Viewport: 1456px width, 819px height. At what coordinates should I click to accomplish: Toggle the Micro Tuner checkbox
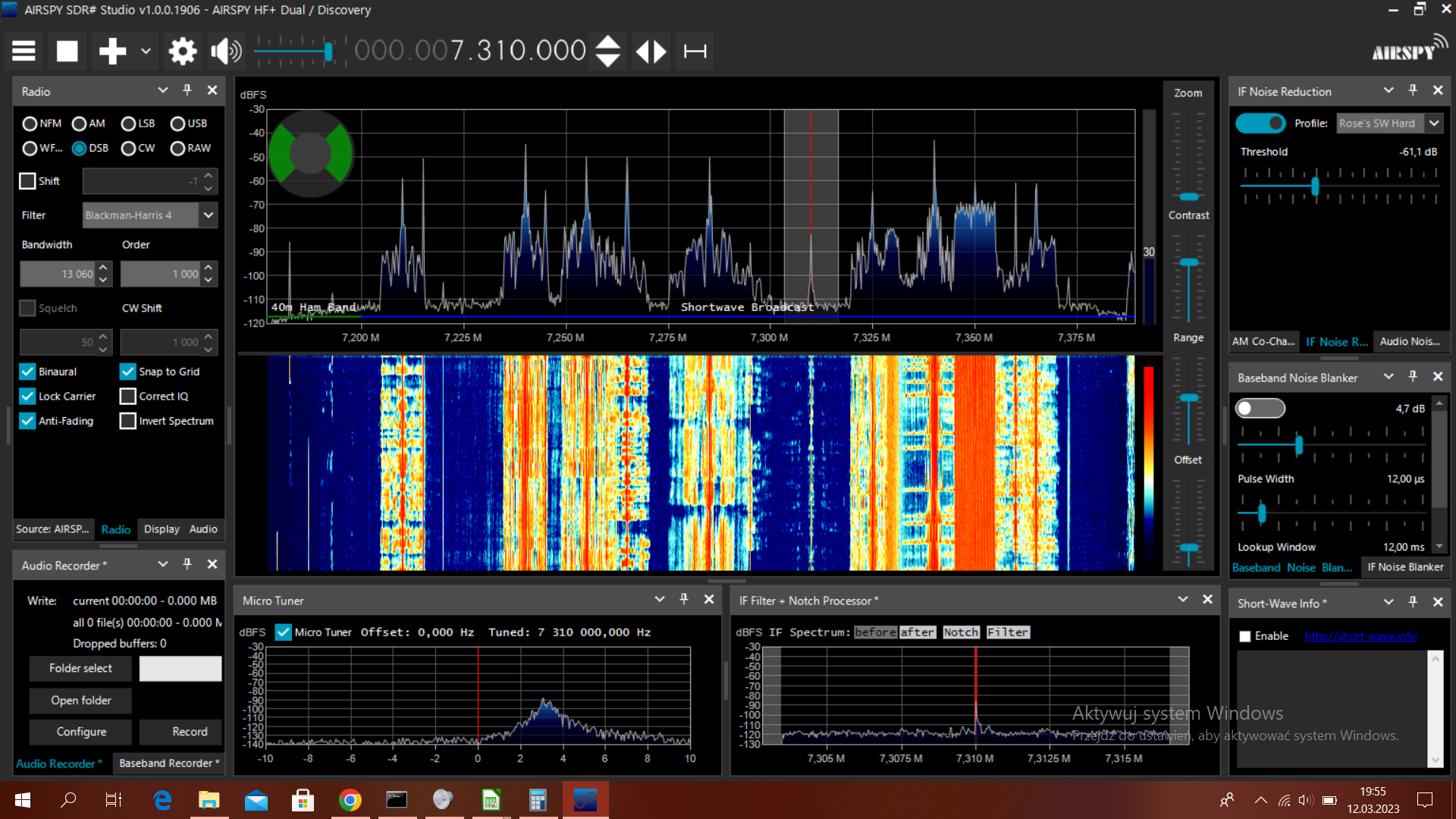tap(284, 632)
